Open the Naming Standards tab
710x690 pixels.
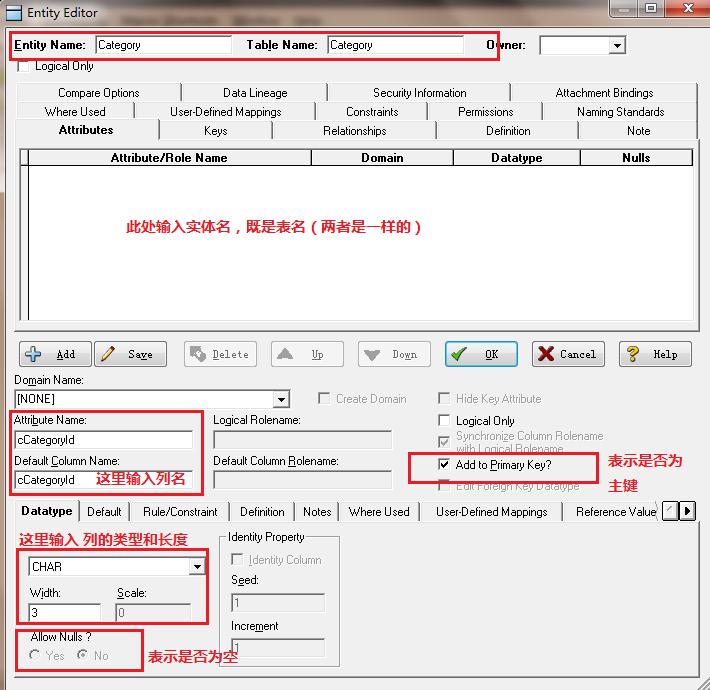620,112
